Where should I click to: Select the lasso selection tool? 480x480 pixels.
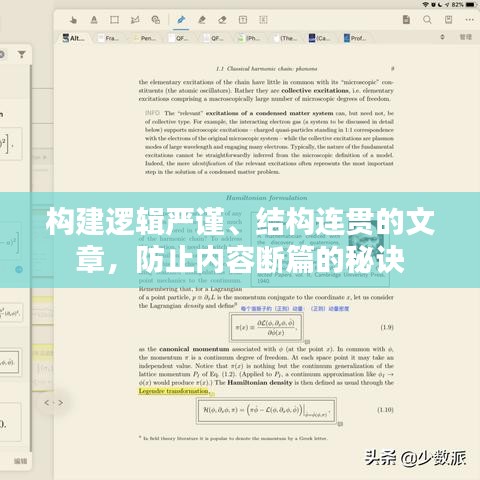coord(135,20)
